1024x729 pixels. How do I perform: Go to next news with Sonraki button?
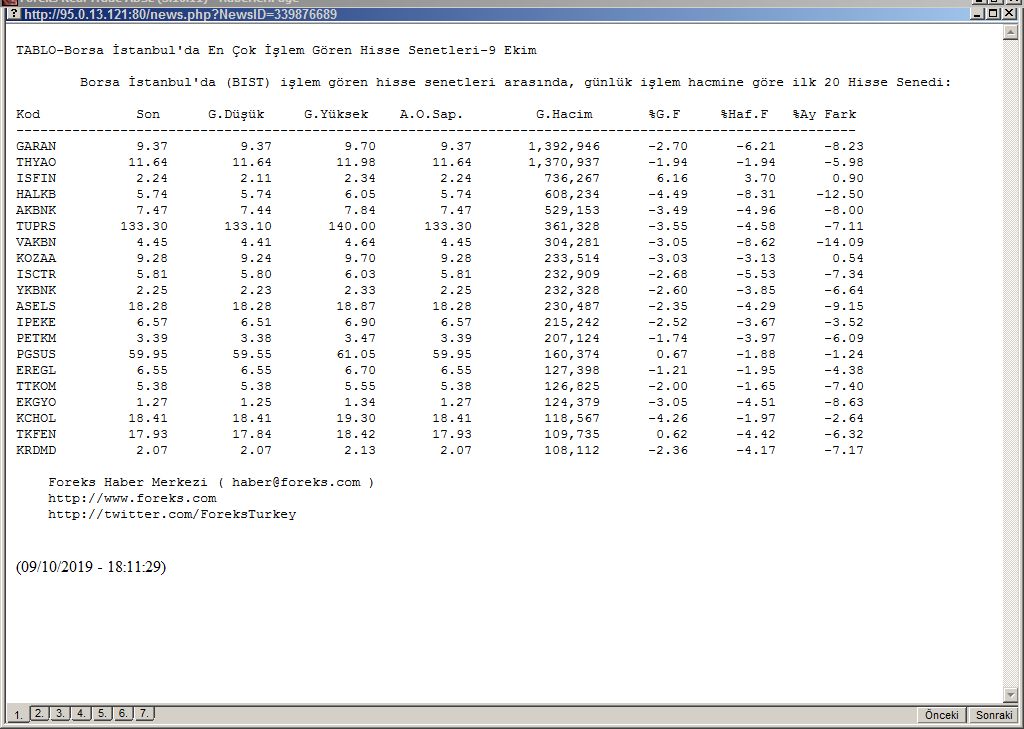[x=993, y=715]
